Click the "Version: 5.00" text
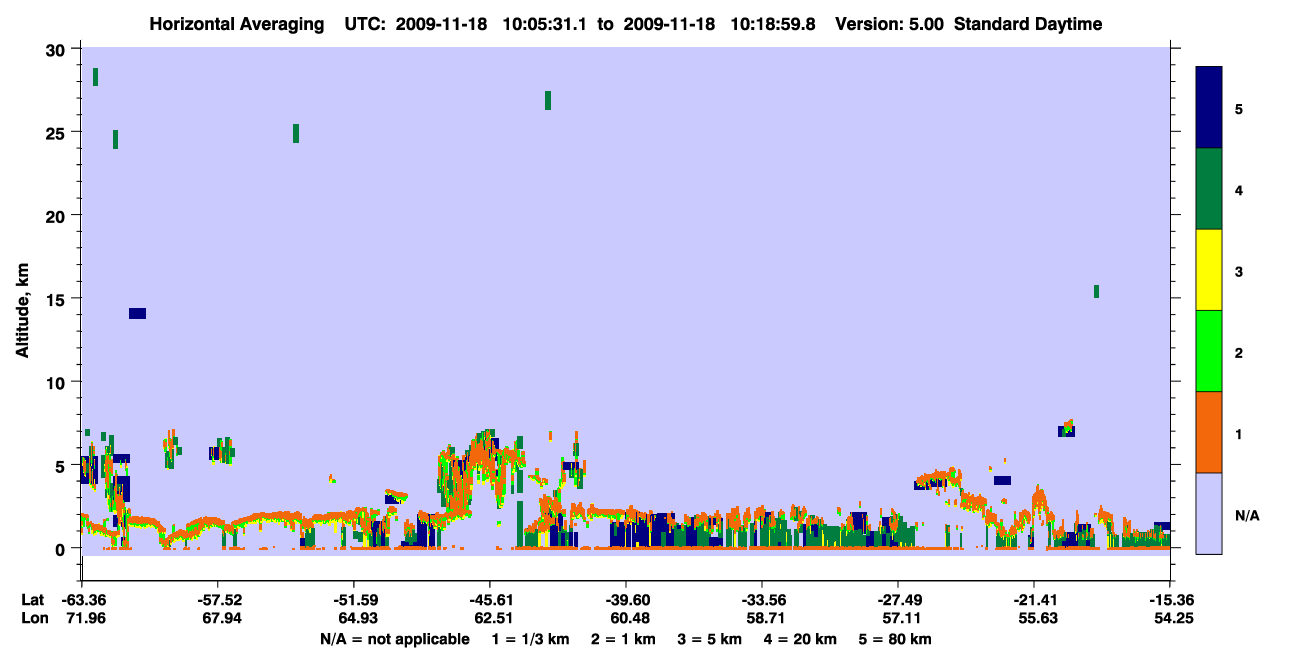The height and width of the screenshot is (667, 1300). tap(890, 24)
